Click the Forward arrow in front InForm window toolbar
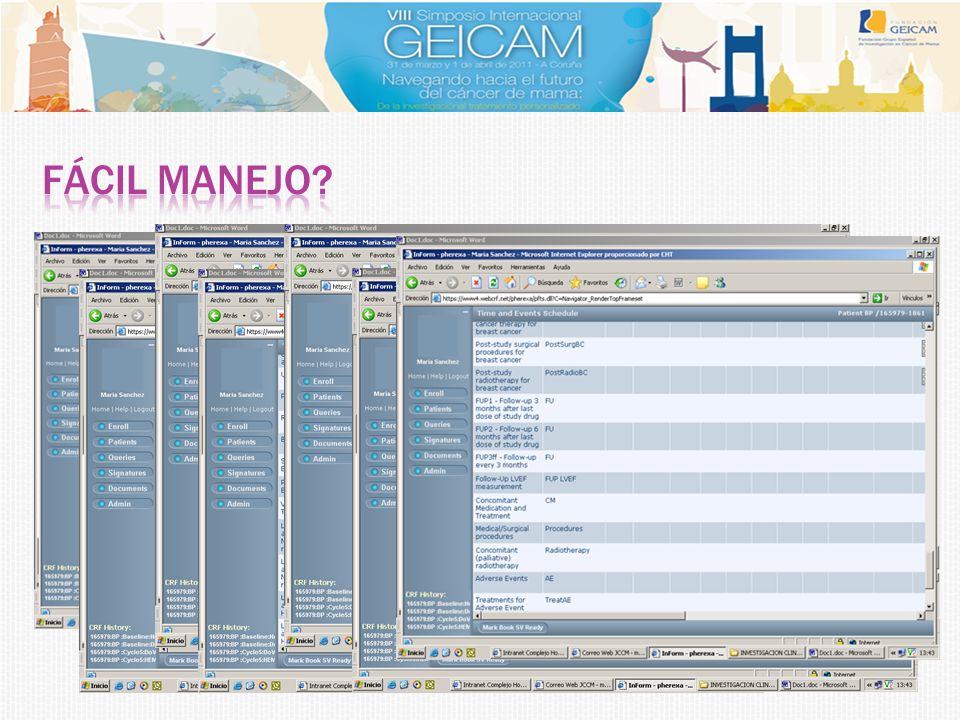This screenshot has height=720, width=960. pyautogui.click(x=452, y=282)
